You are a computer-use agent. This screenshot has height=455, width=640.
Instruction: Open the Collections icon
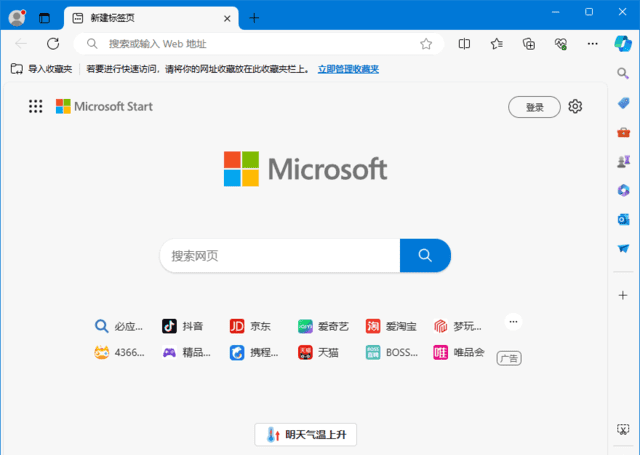point(529,44)
